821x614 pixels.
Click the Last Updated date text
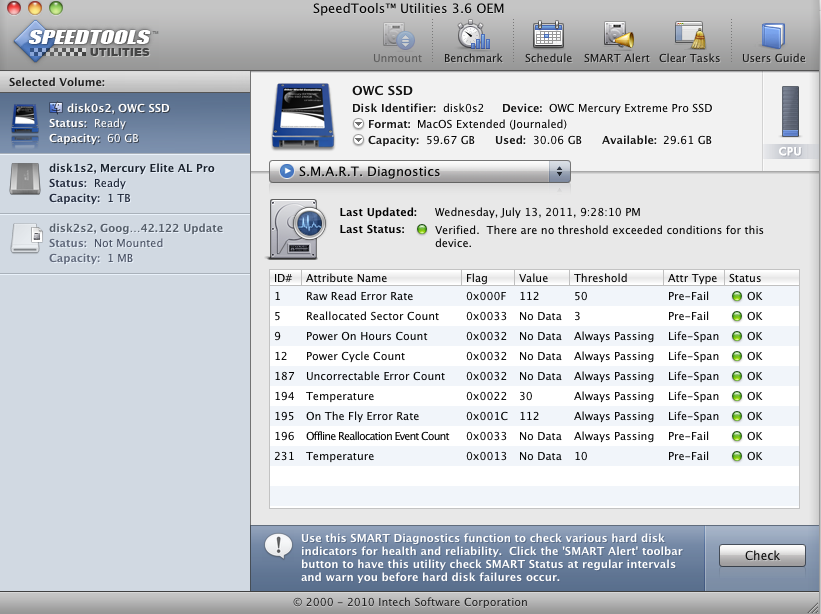tap(538, 213)
